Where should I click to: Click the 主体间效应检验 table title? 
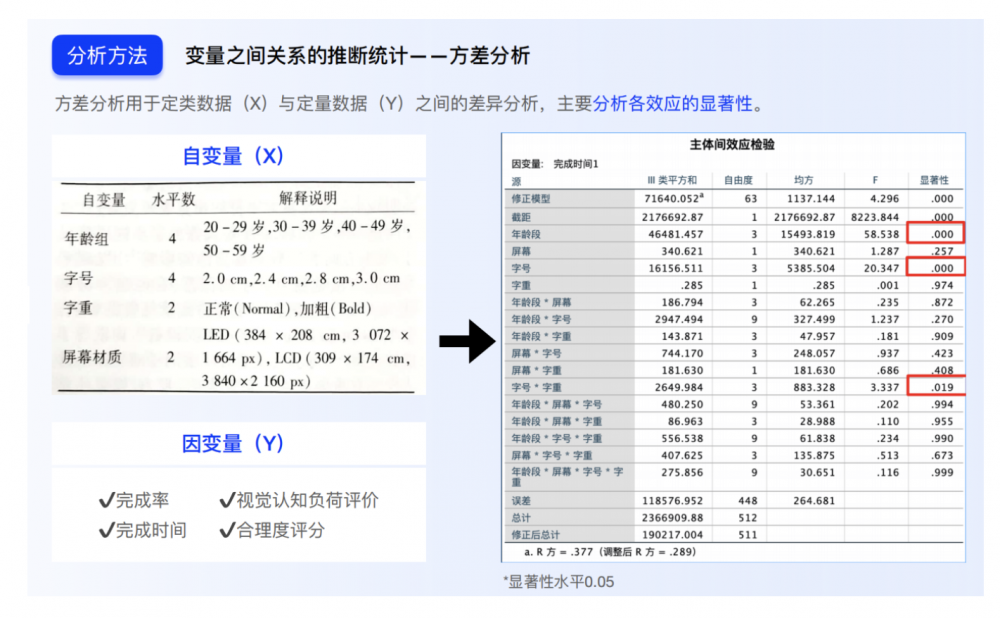coord(732,145)
